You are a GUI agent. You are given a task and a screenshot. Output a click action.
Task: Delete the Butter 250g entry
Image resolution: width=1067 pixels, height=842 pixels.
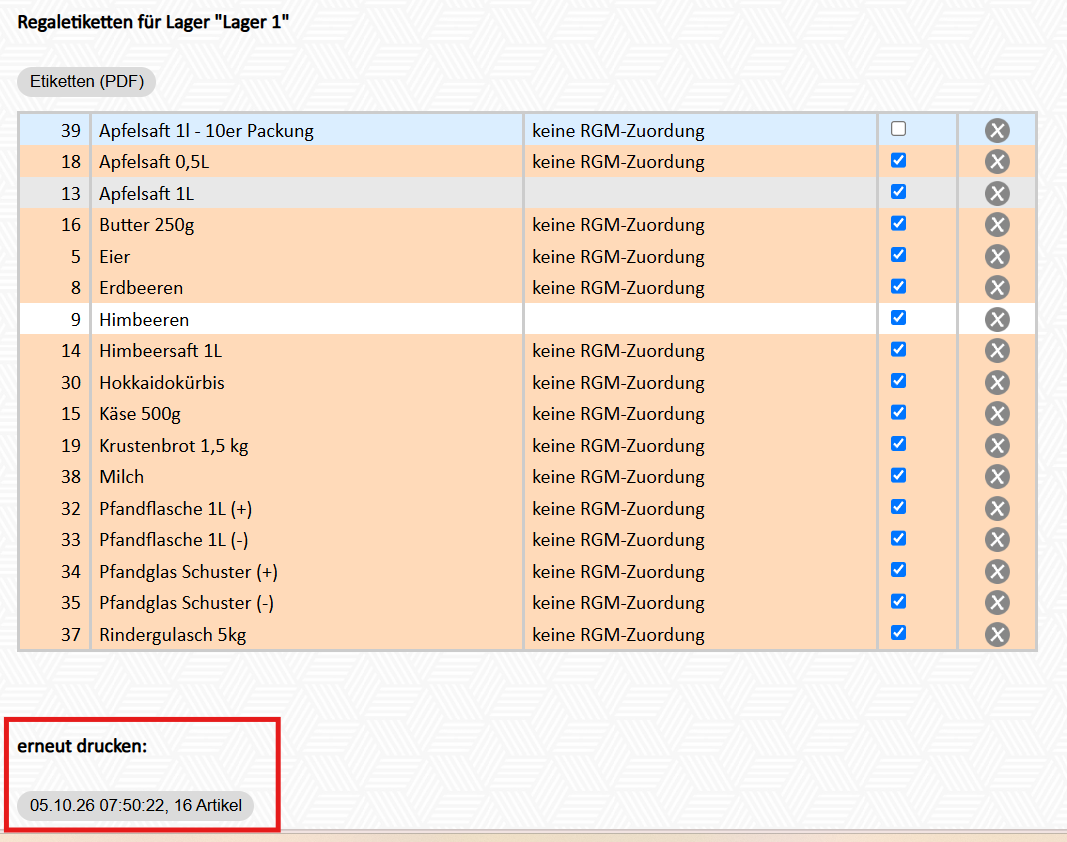click(x=997, y=225)
